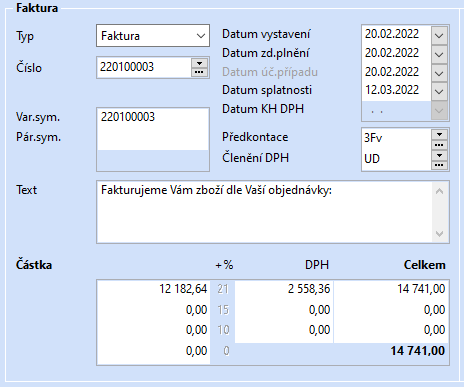
Task: Click into Text field with Fakturujeme message
Action: pyautogui.click(x=265, y=212)
